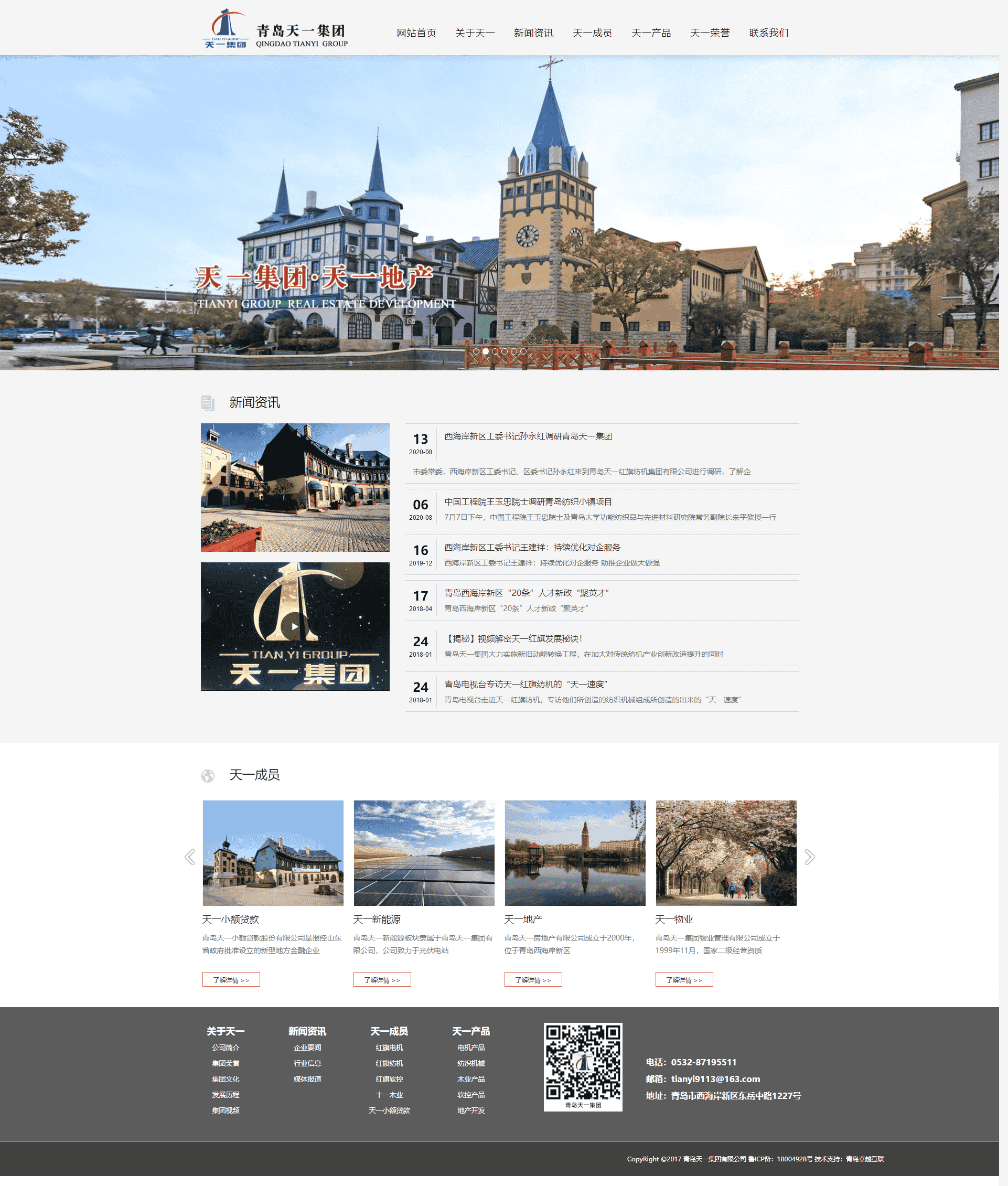Click the 天一物业 card title
Viewport: 1008px width, 1186px height.
(x=674, y=920)
